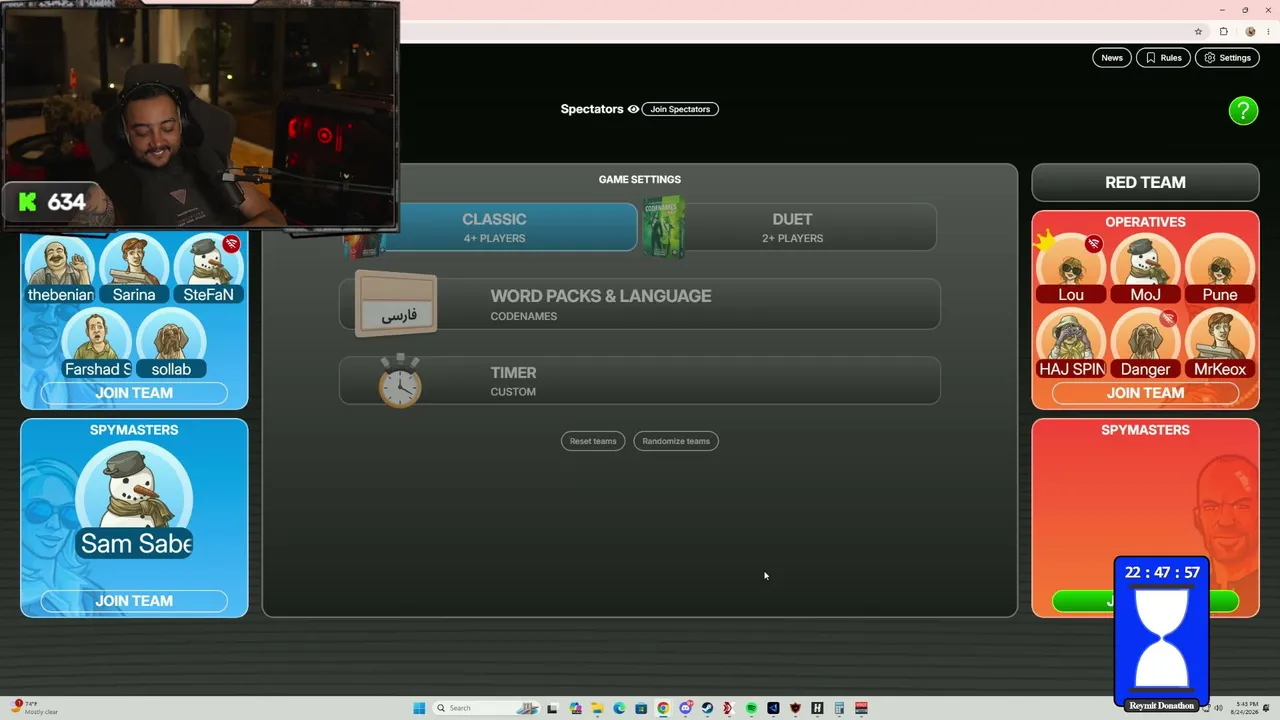Open the News panel
Image resolution: width=1280 pixels, height=720 pixels.
point(1112,58)
